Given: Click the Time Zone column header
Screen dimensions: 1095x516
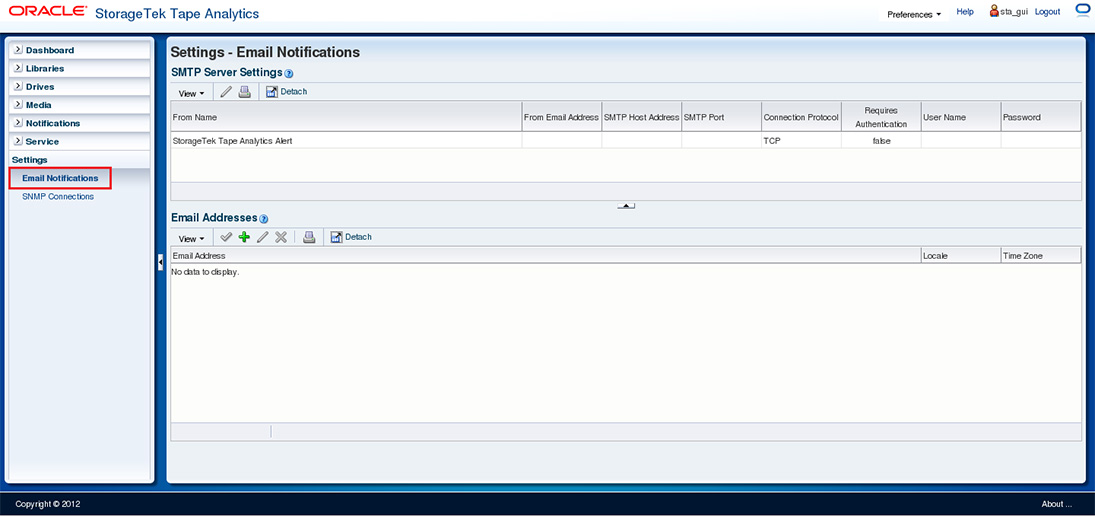Looking at the screenshot, I should (x=1041, y=256).
